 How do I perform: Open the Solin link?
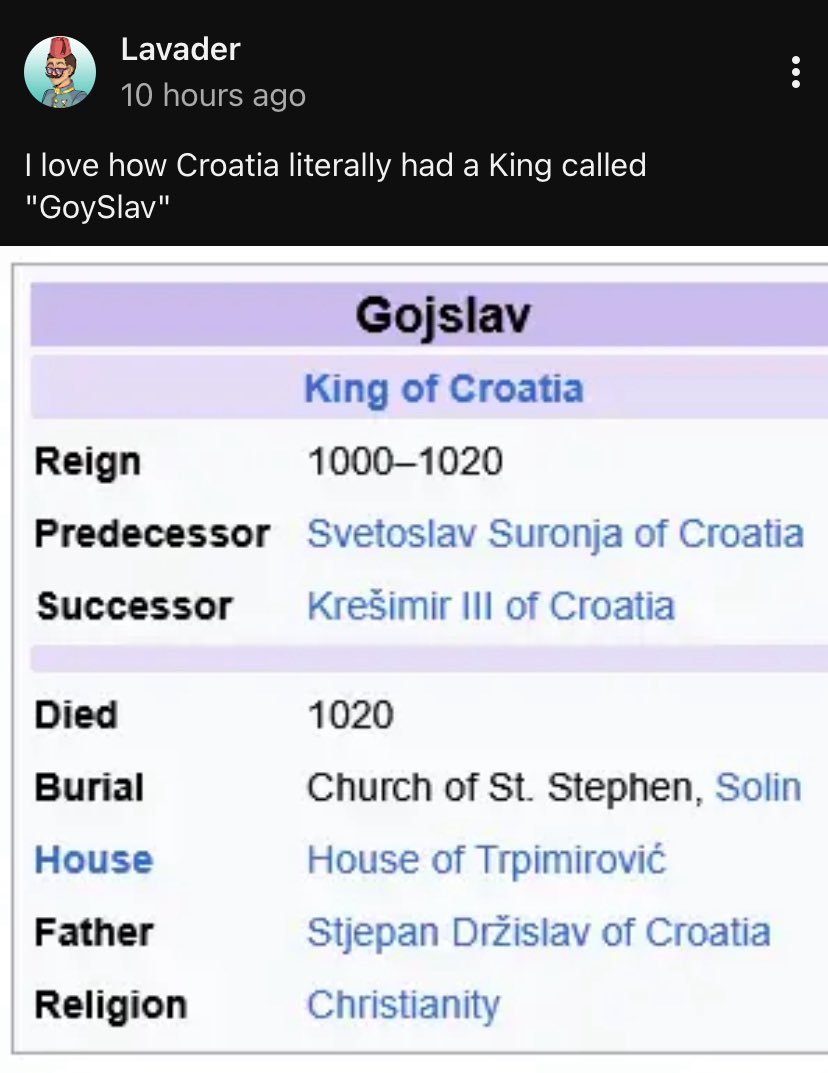[x=758, y=788]
